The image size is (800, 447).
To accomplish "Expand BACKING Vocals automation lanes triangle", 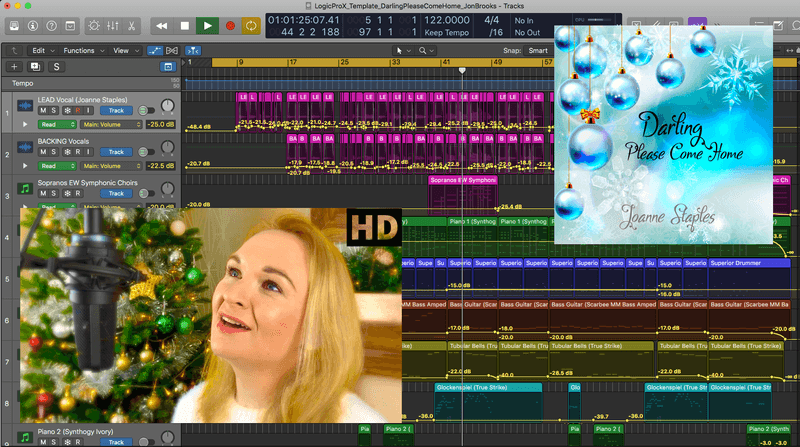I will pyautogui.click(x=25, y=165).
